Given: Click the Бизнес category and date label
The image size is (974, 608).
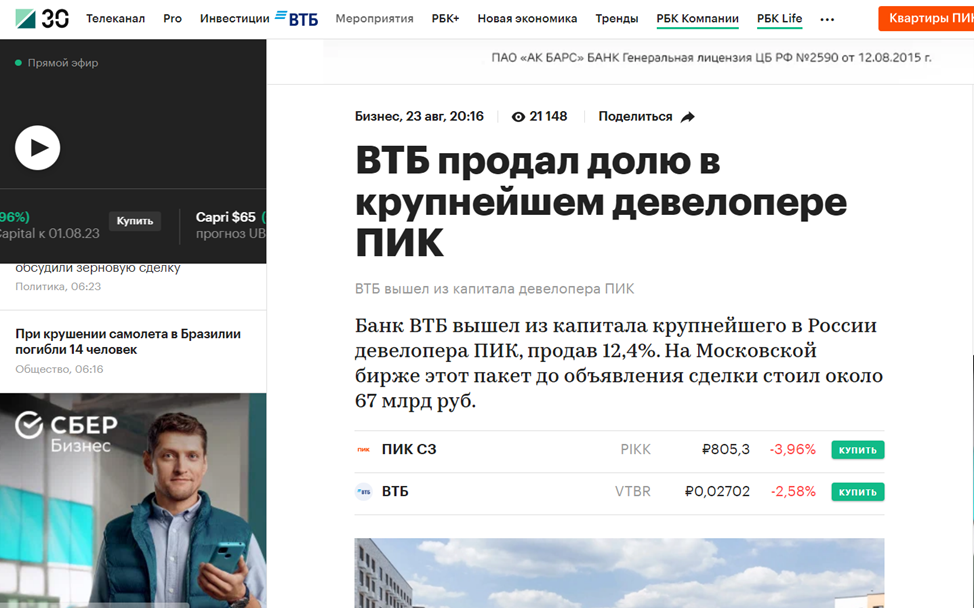Looking at the screenshot, I should tap(419, 117).
